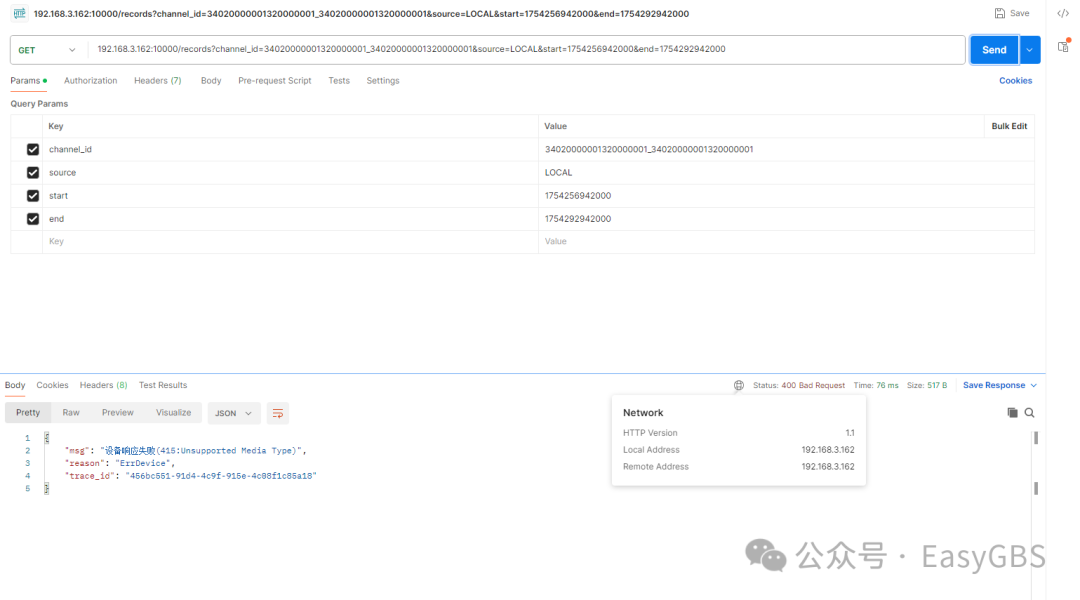Uncheck the channel_id parameter
The width and height of the screenshot is (1080, 600).
click(x=32, y=149)
